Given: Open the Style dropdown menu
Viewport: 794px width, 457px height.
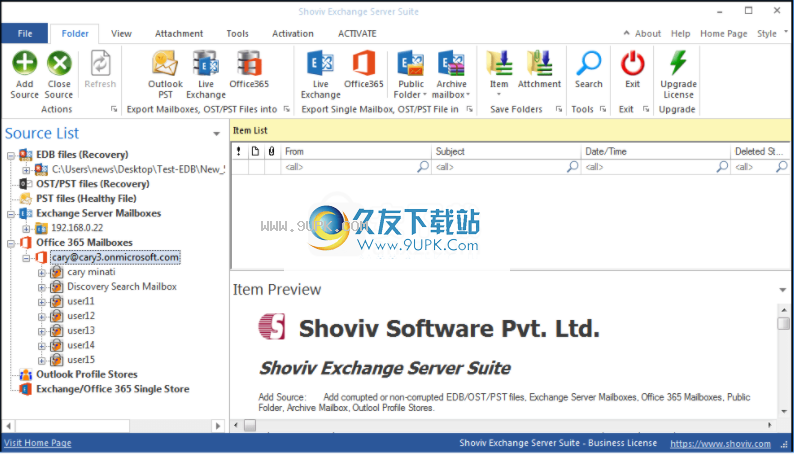Looking at the screenshot, I should pyautogui.click(x=772, y=33).
